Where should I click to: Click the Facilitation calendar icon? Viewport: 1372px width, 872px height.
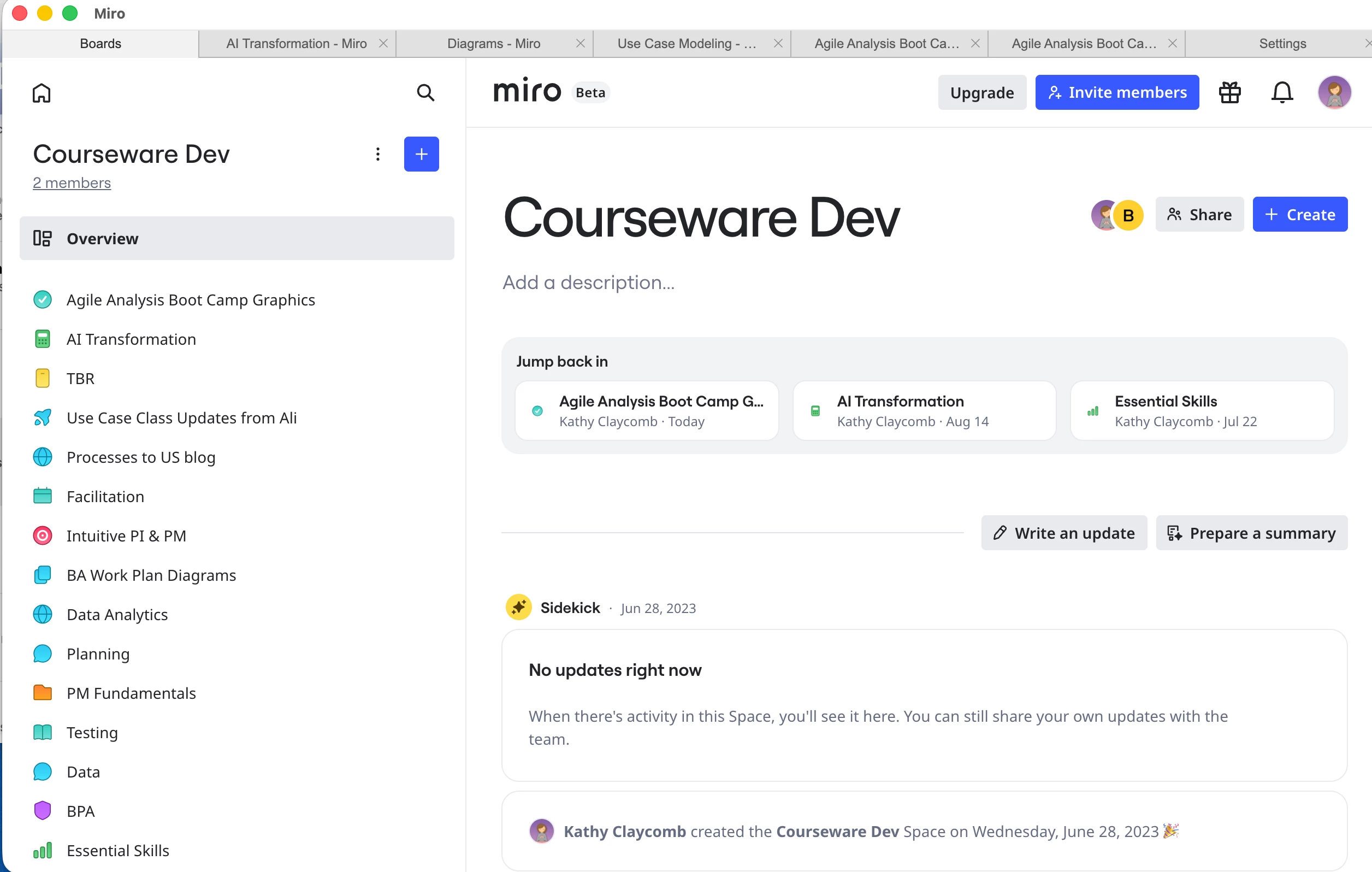43,497
